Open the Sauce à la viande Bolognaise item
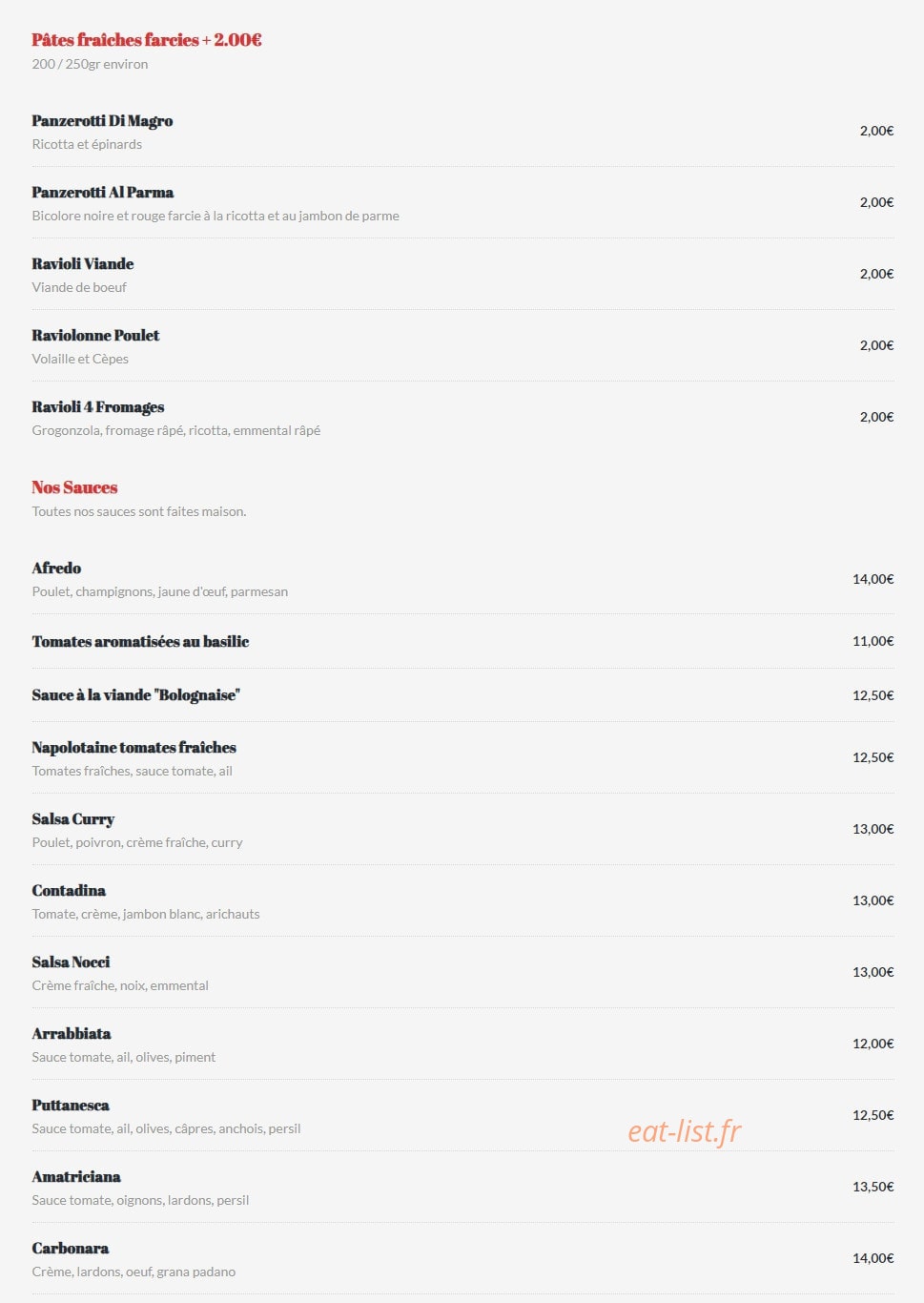The width and height of the screenshot is (924, 1303). [x=135, y=695]
